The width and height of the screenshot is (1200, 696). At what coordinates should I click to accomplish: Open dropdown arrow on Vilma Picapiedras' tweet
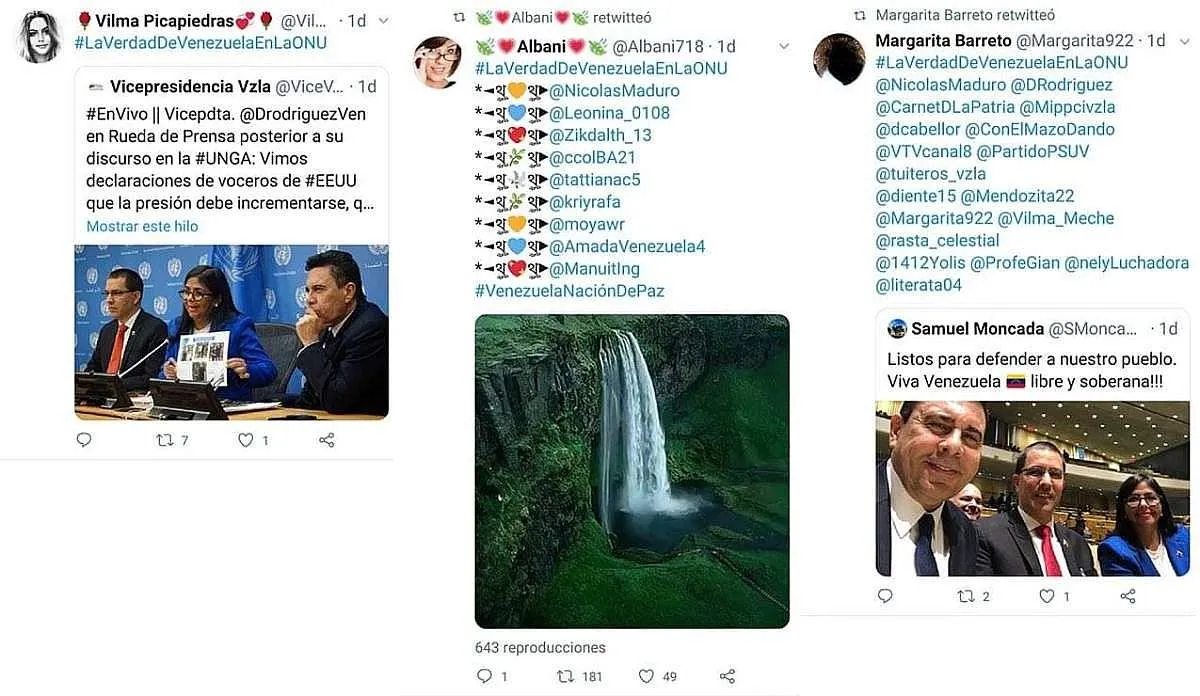384,21
